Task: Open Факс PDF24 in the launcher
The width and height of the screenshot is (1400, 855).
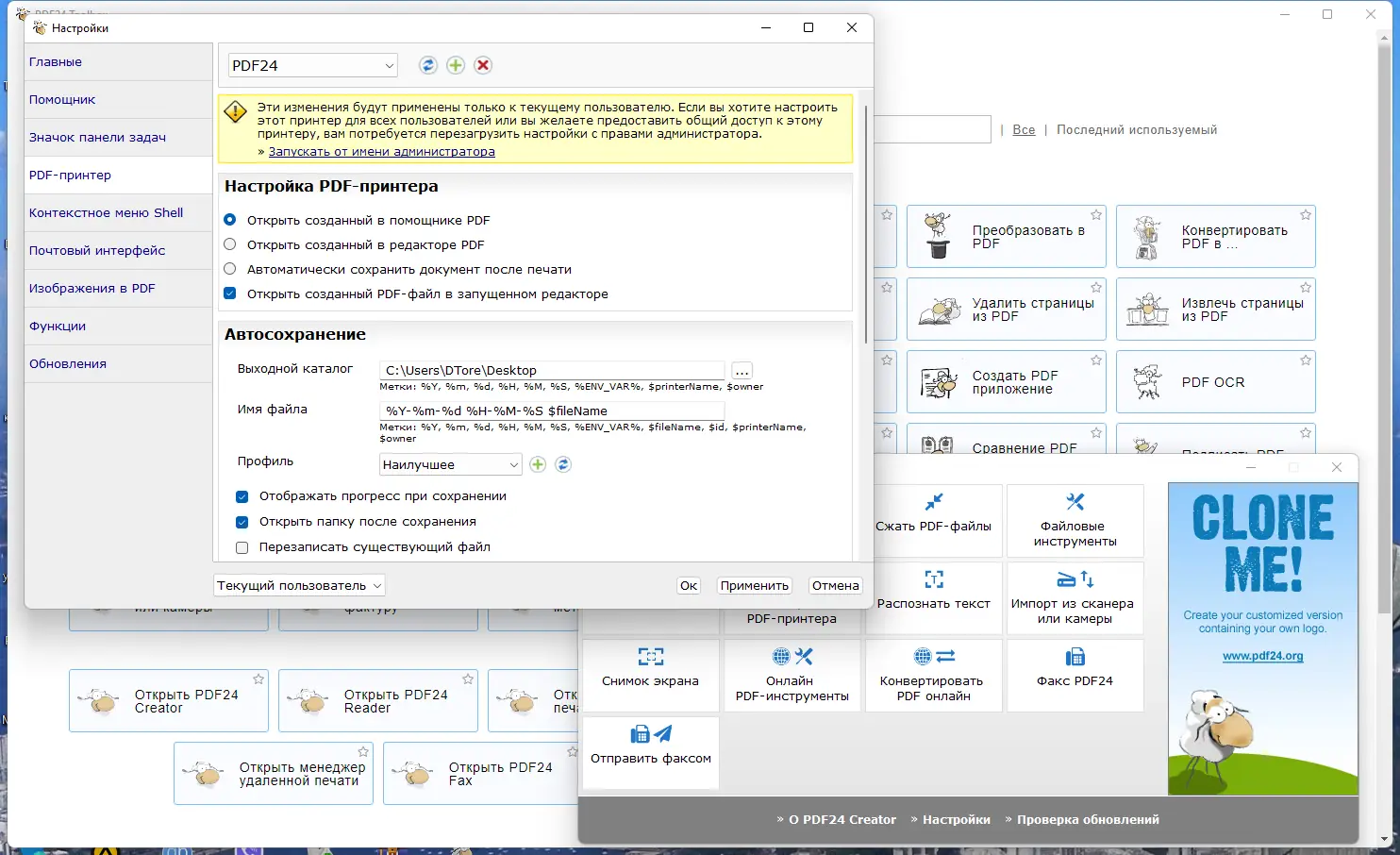Action: tap(1075, 676)
